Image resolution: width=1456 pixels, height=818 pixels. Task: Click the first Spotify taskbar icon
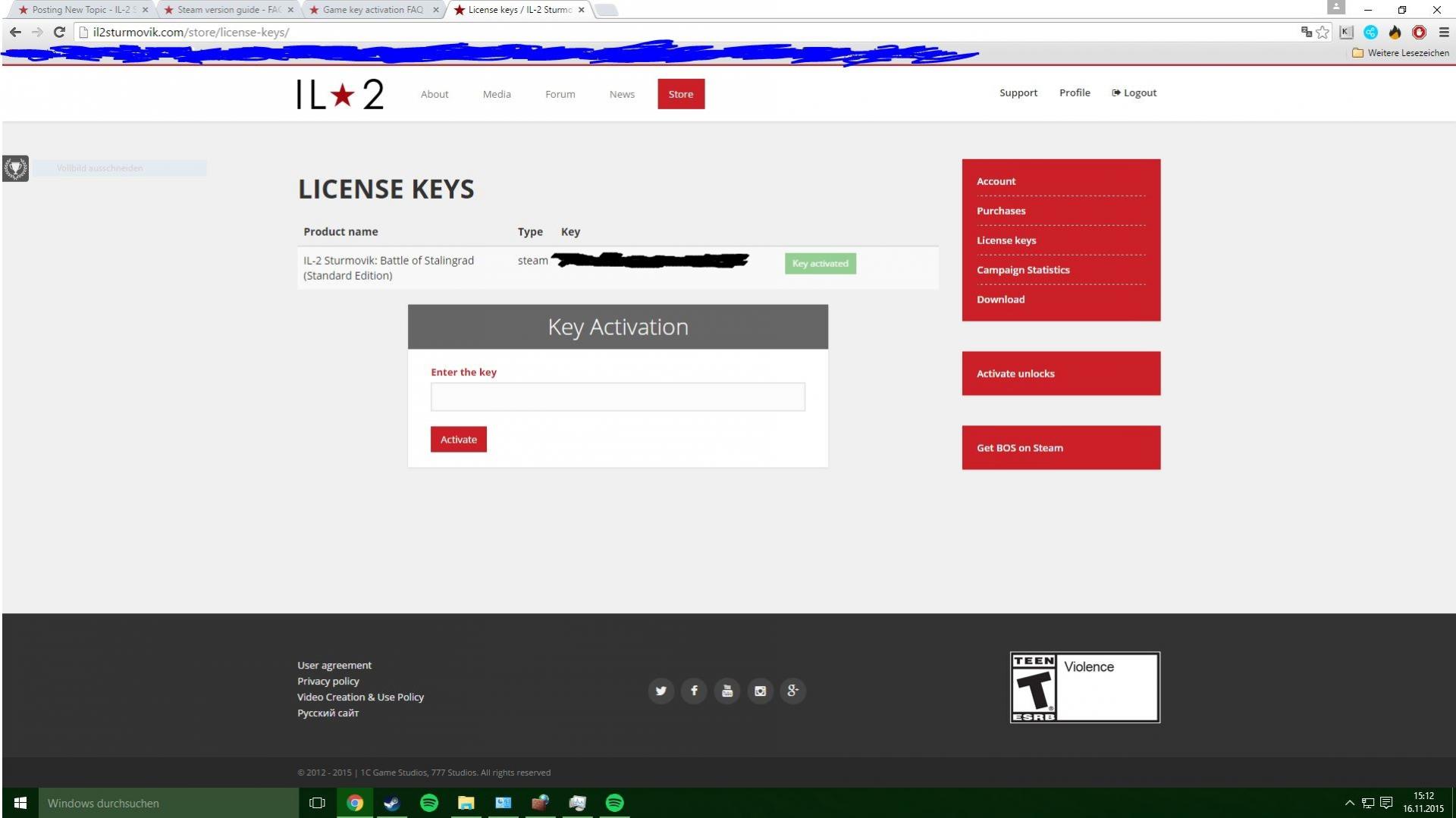pos(428,803)
